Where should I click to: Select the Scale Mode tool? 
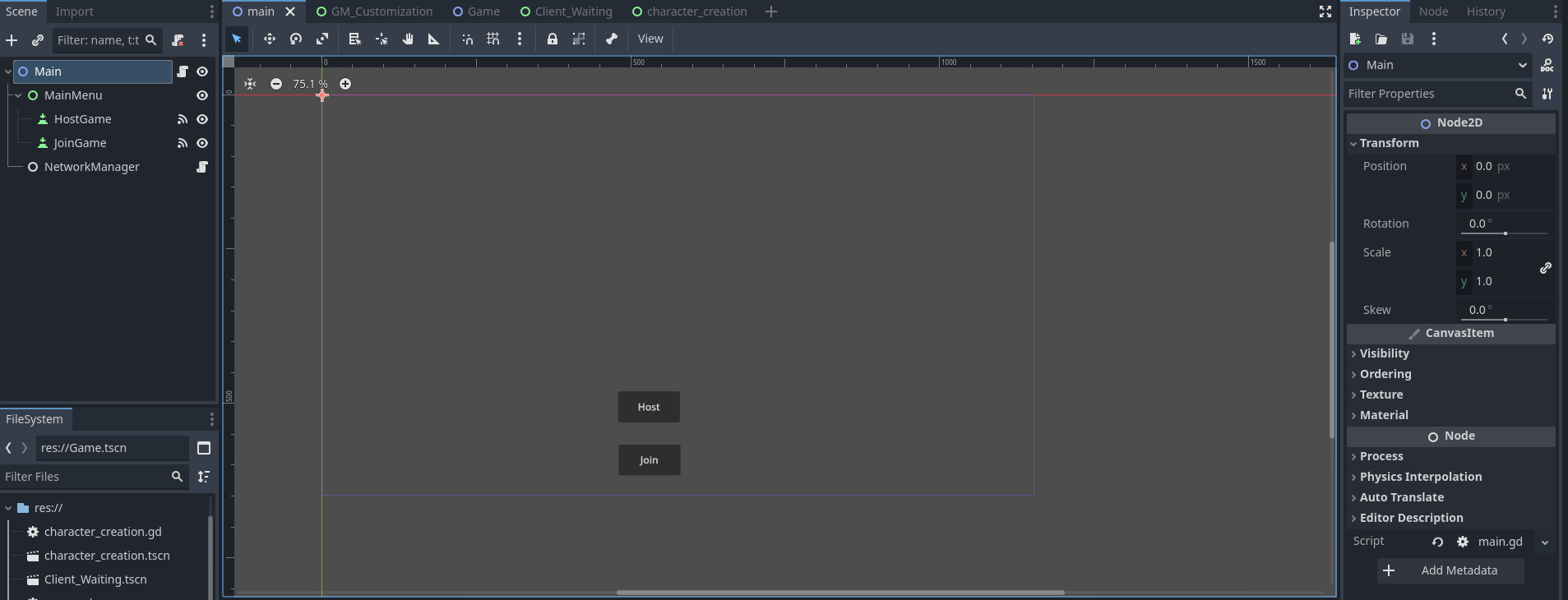pyautogui.click(x=322, y=39)
